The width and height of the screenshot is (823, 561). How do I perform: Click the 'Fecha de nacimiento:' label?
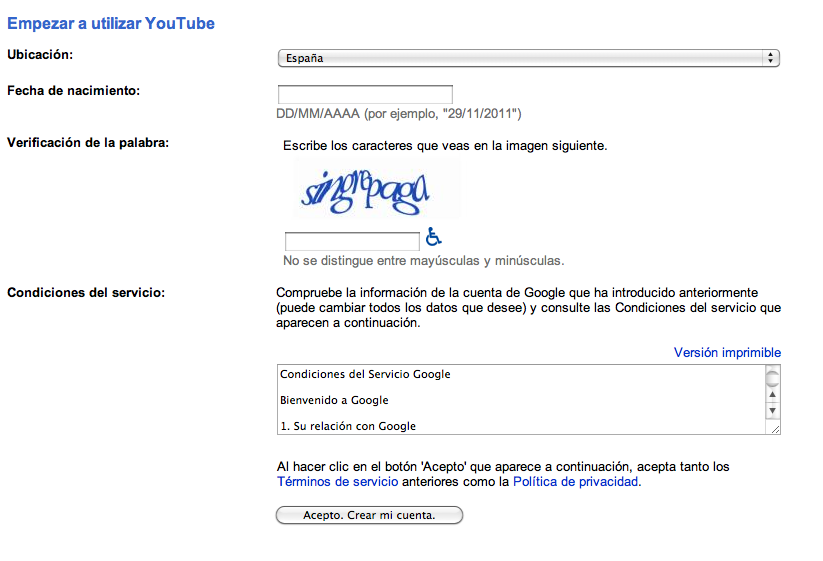[x=73, y=91]
